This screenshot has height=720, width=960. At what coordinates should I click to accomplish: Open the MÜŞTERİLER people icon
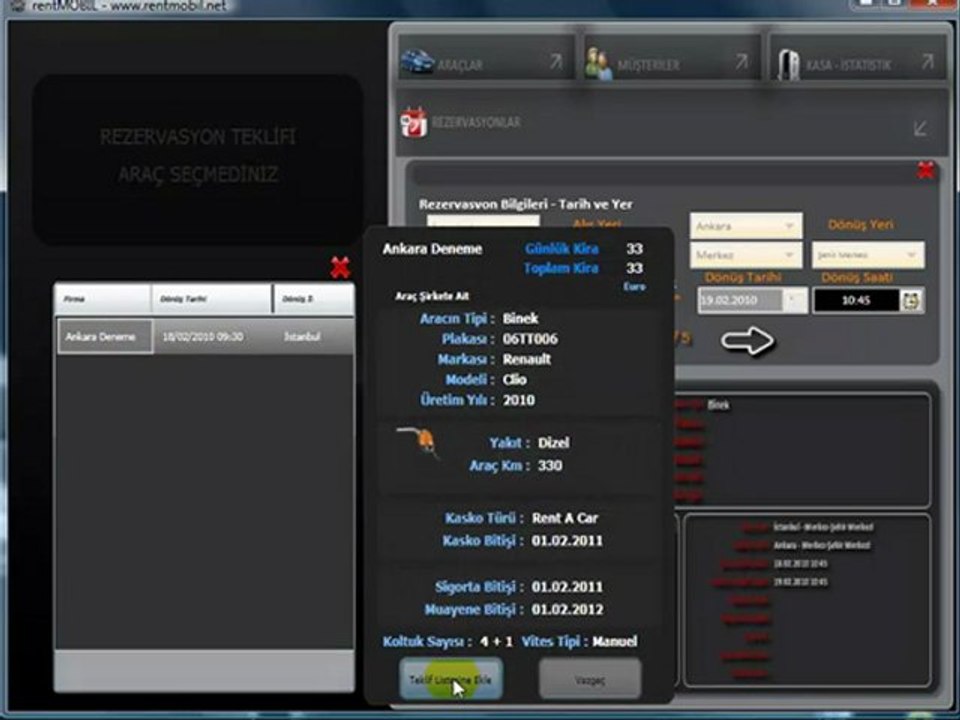(x=598, y=63)
